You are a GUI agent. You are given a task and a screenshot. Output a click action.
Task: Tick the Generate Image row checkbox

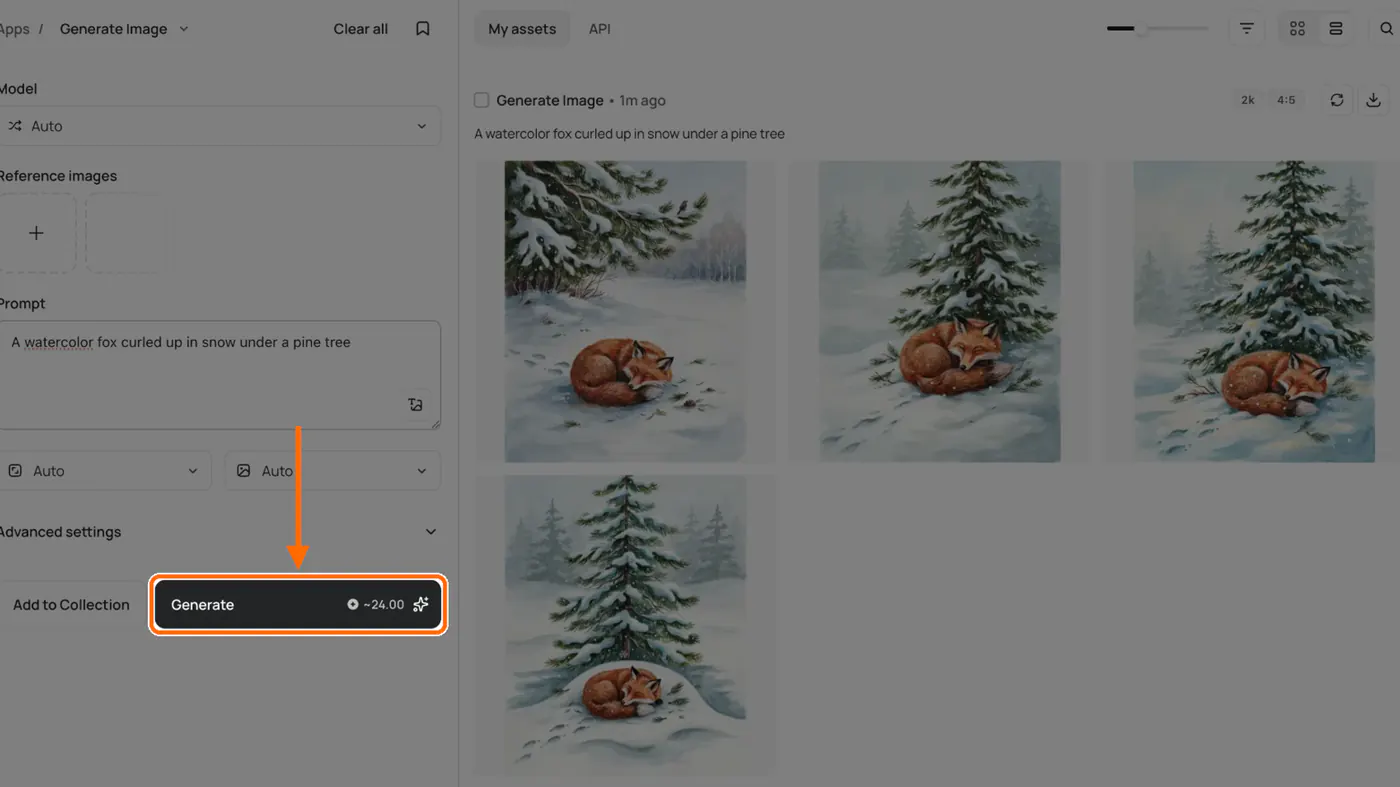[x=482, y=100]
